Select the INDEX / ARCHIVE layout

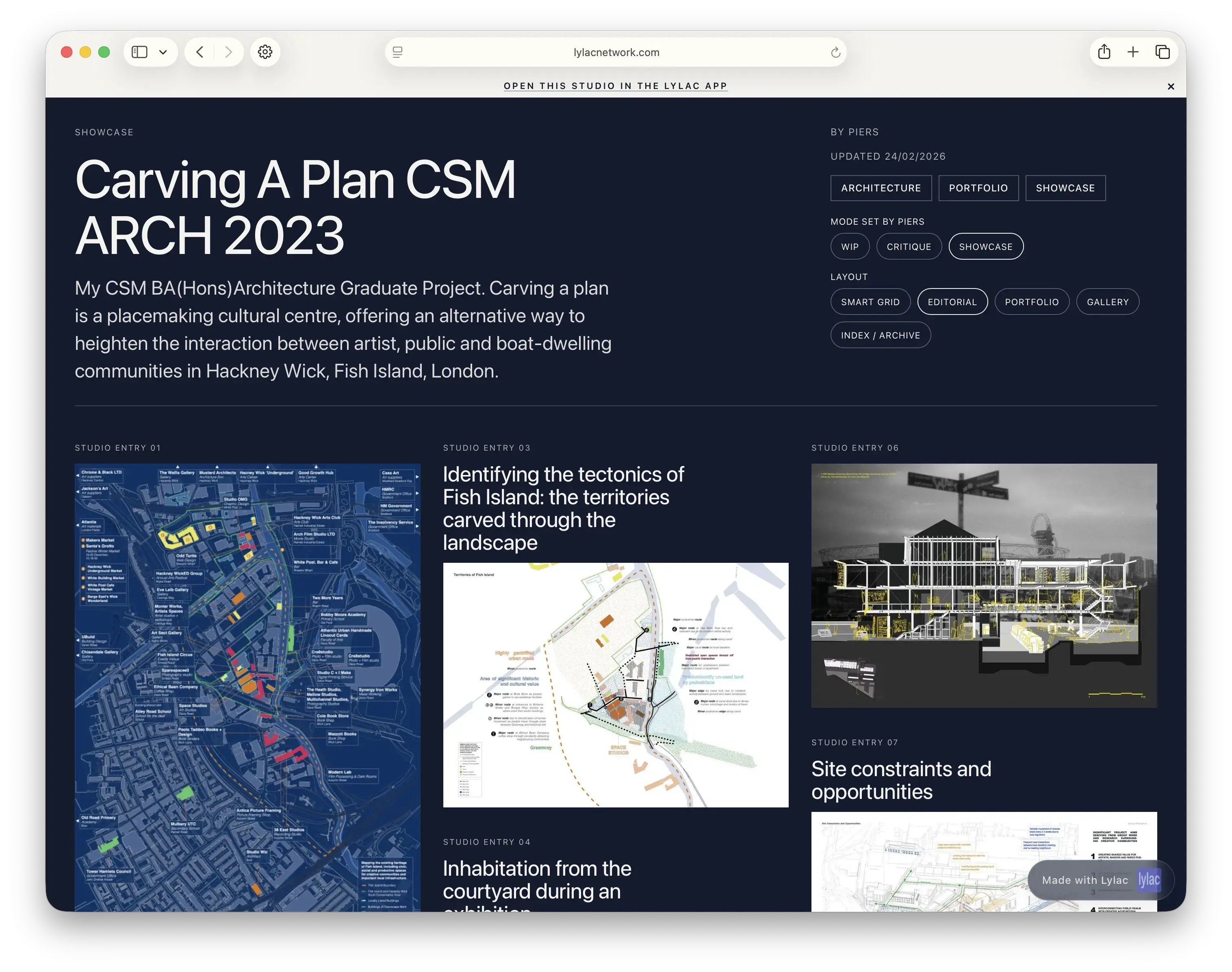pyautogui.click(x=881, y=335)
